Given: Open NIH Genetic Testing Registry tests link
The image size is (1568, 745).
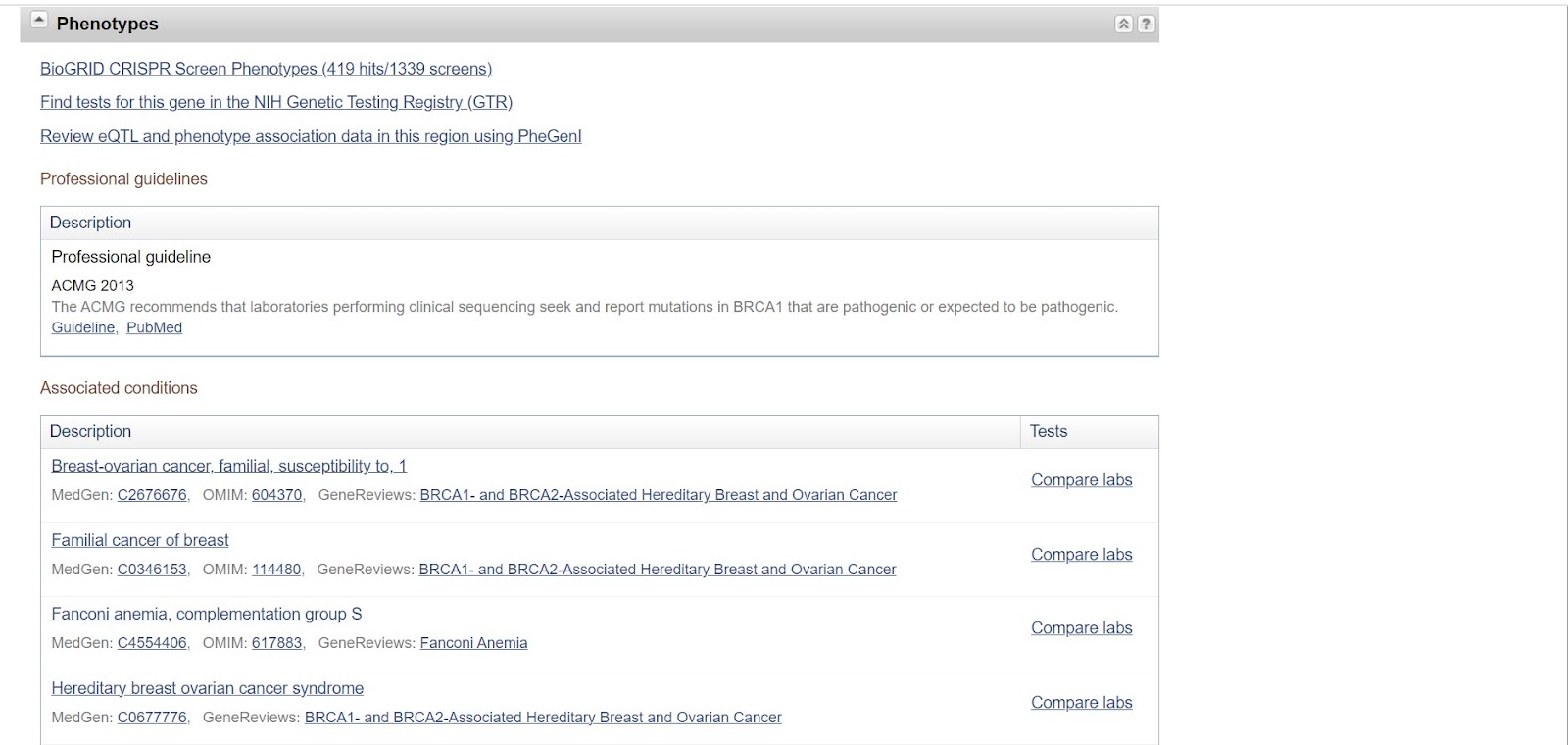Looking at the screenshot, I should tap(276, 102).
